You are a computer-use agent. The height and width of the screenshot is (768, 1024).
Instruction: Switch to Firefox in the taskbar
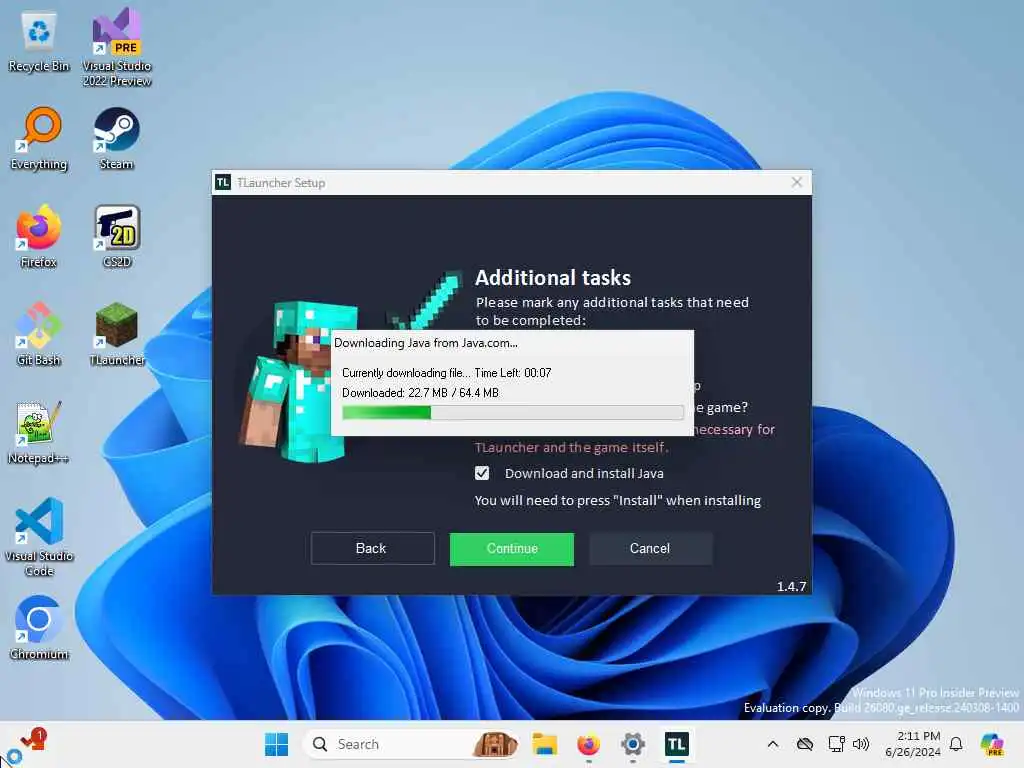click(x=588, y=744)
